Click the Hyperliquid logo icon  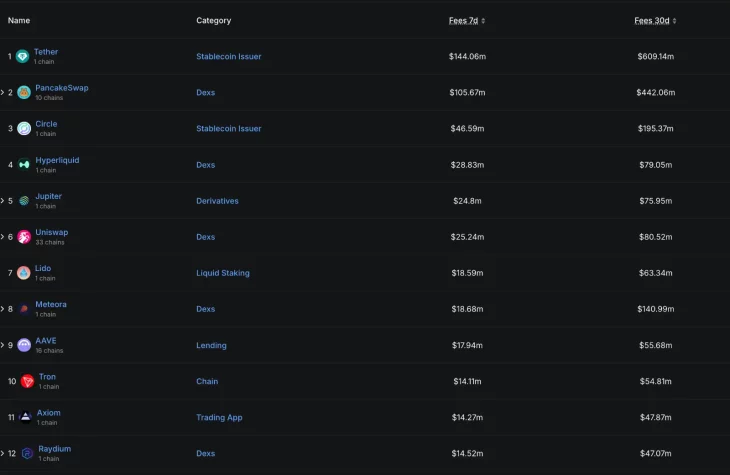(x=24, y=164)
